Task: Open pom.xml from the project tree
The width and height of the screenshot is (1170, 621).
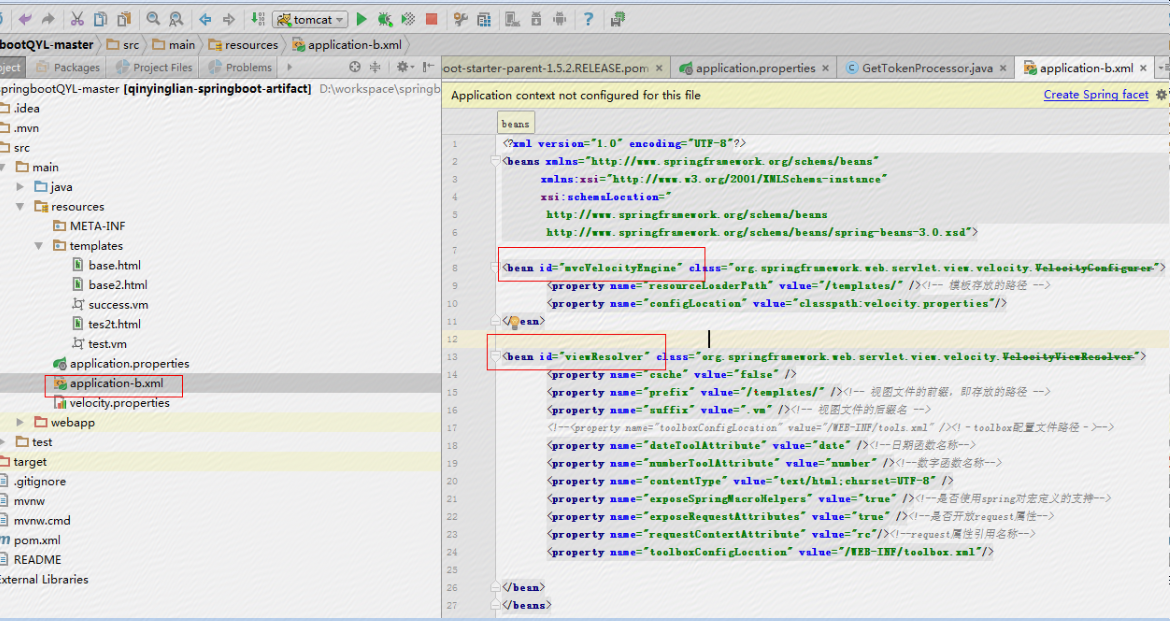Action: click(x=37, y=540)
